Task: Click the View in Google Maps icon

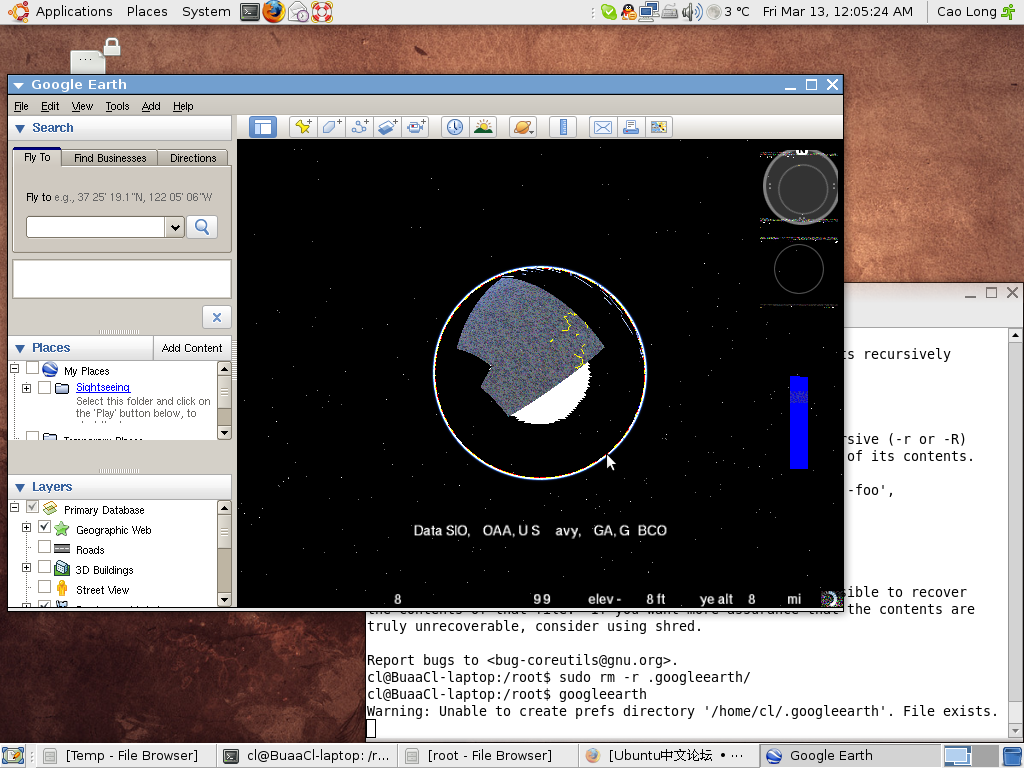Action: (658, 127)
